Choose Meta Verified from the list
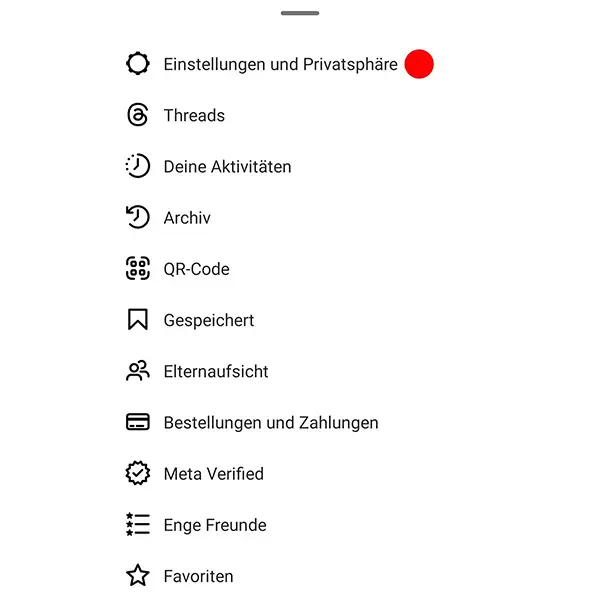The width and height of the screenshot is (600, 600). click(x=214, y=474)
